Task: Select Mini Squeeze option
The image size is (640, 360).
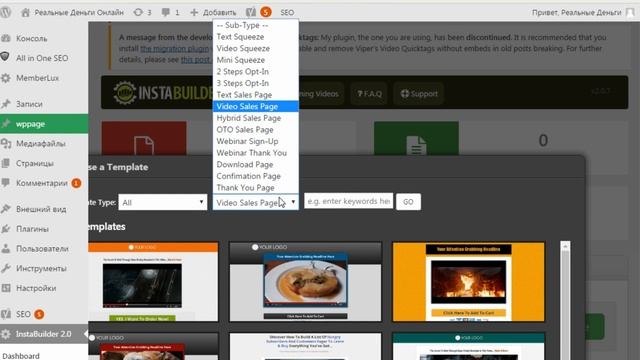Action: [256, 60]
